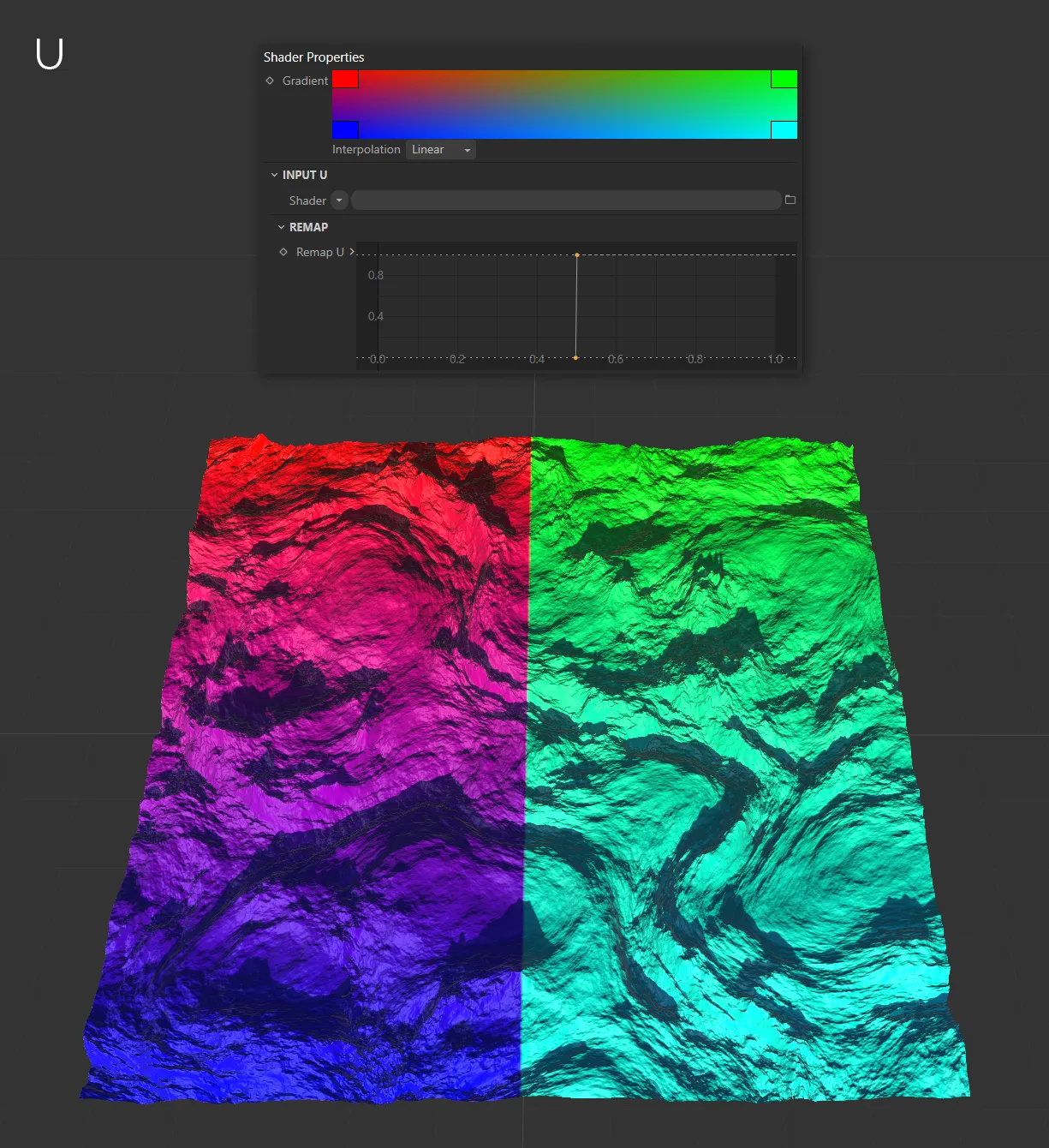
Task: Collapse the REMAP section
Action: point(281,227)
